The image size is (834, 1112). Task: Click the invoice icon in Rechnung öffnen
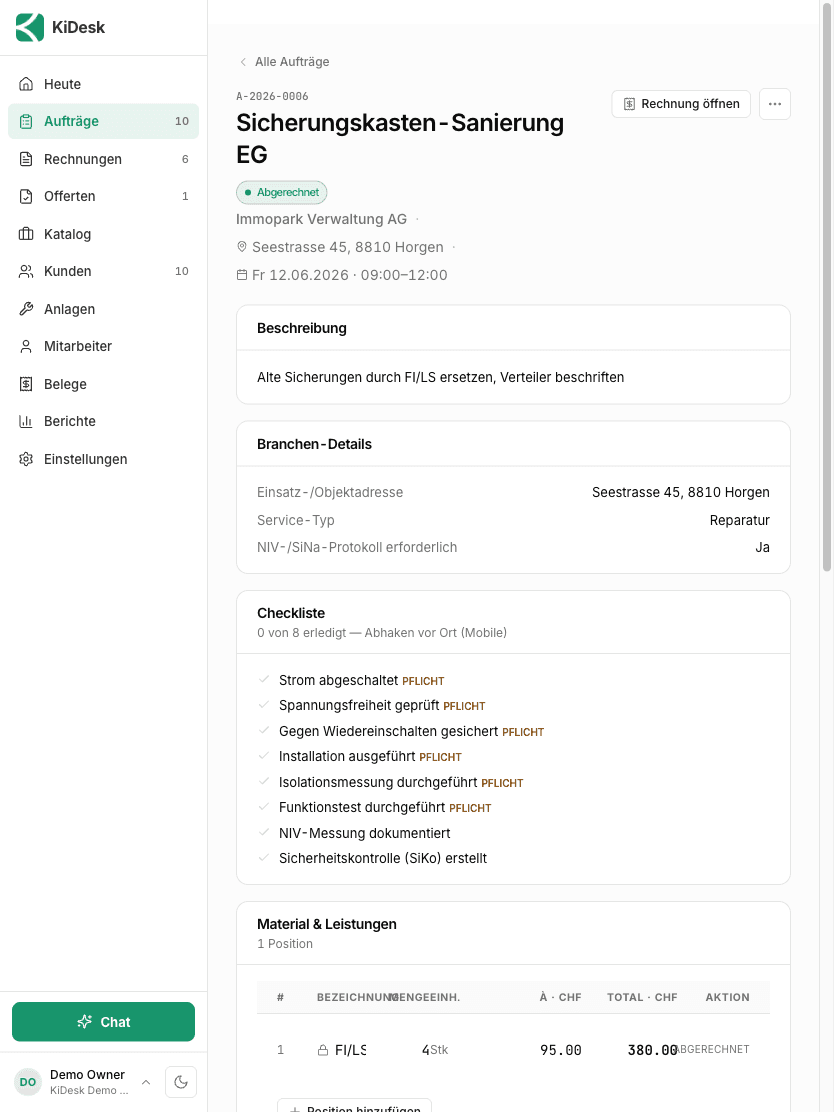tap(629, 104)
